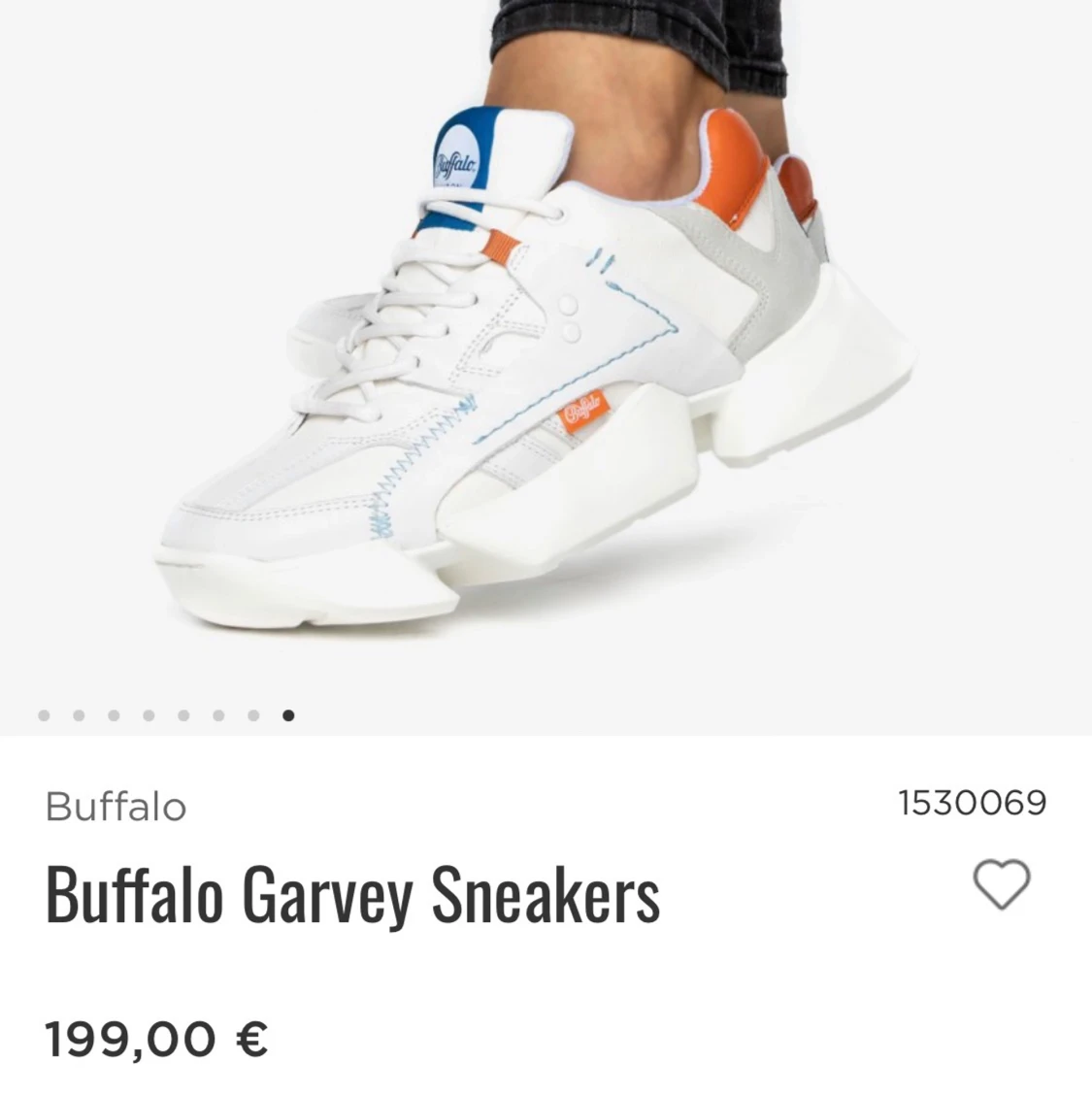Show fifth photo via carousel dot

(x=183, y=715)
